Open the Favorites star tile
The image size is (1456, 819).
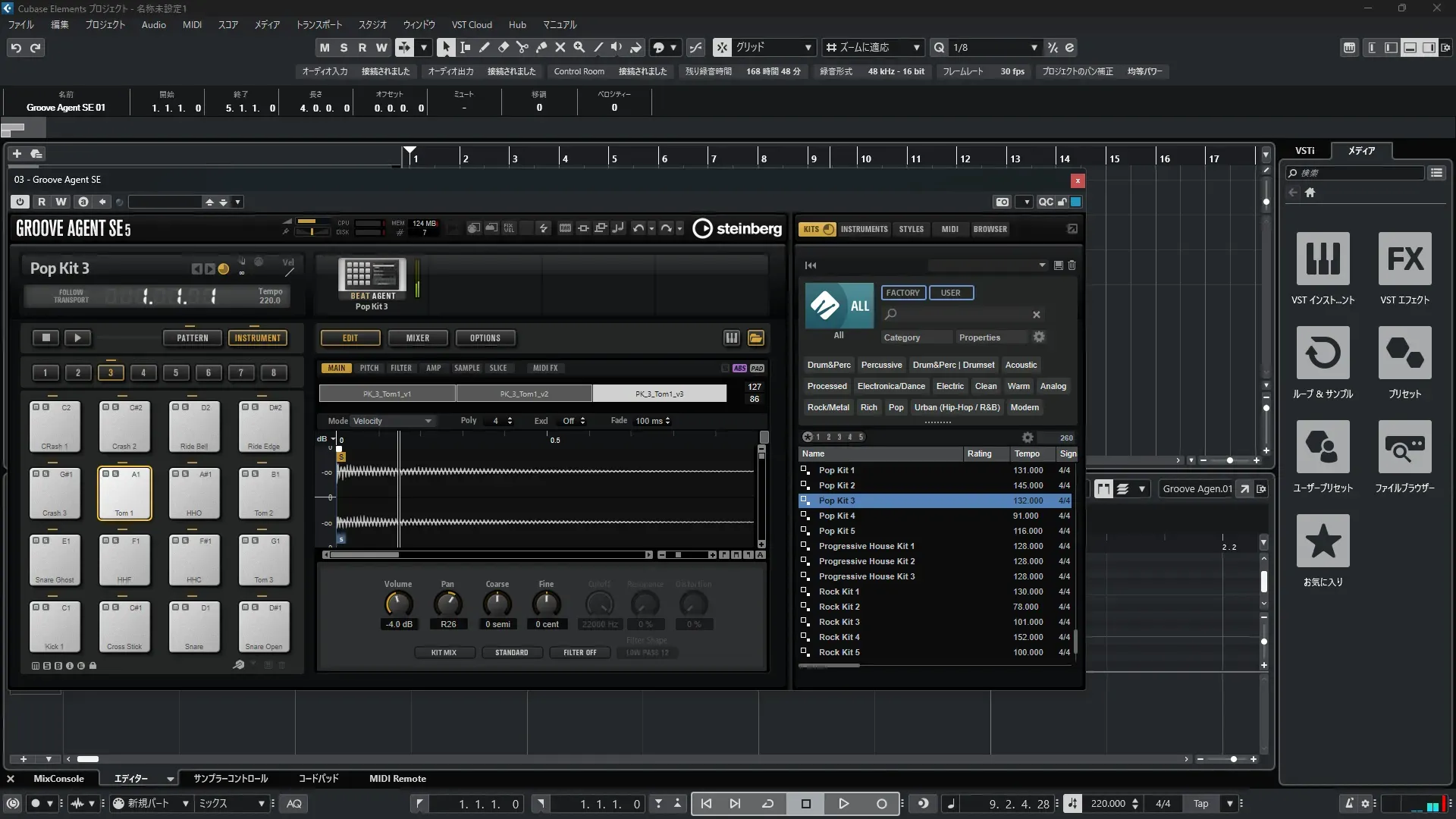1323,541
